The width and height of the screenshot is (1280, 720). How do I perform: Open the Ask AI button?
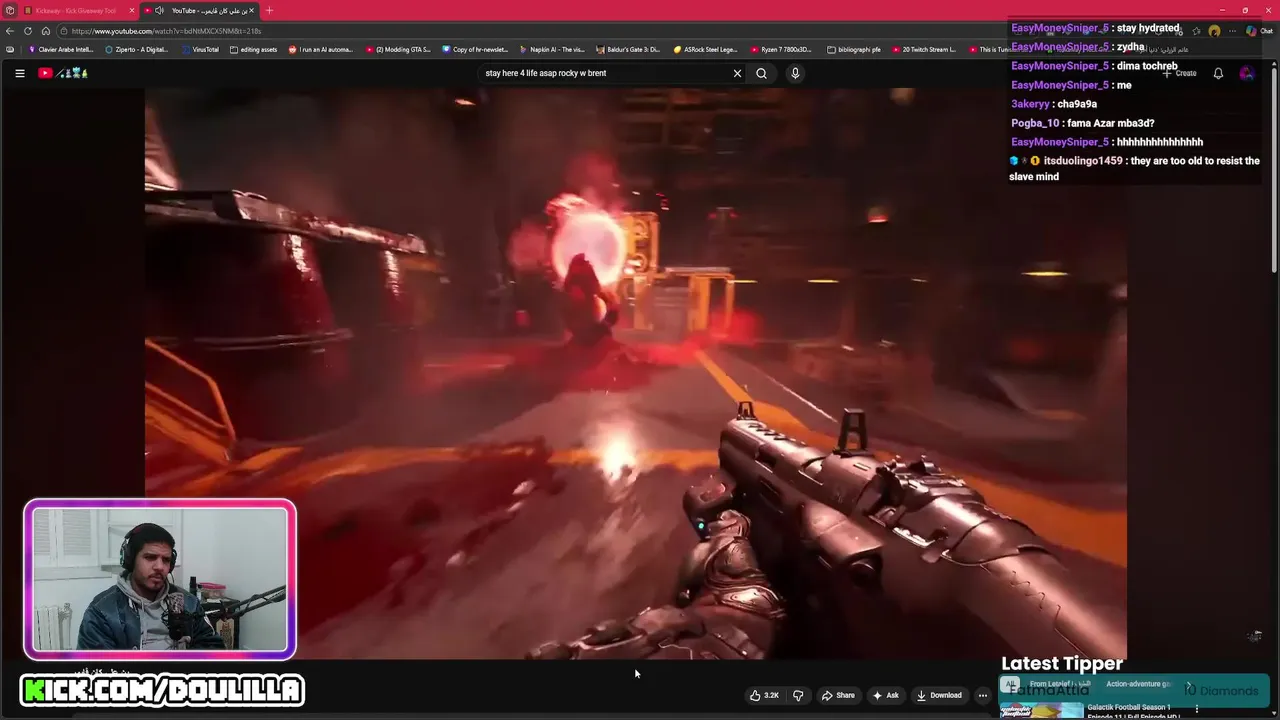(x=885, y=695)
